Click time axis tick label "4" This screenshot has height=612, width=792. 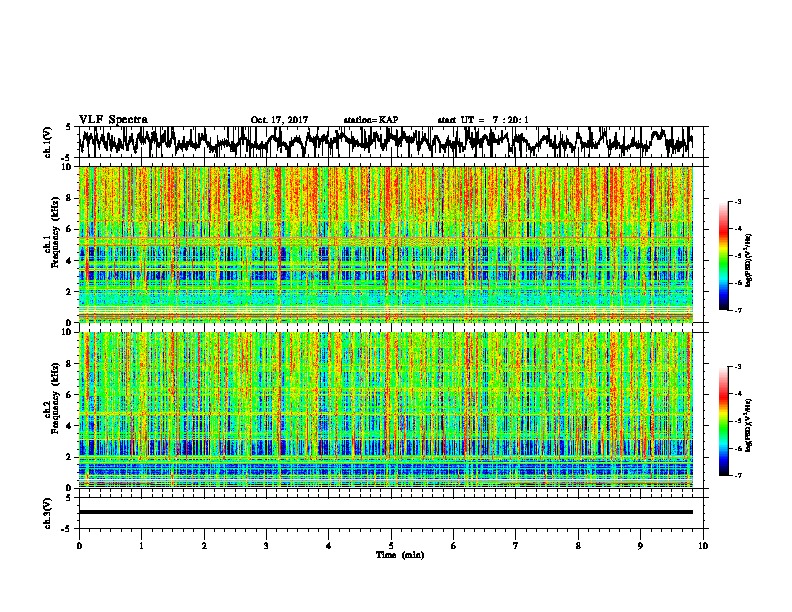(329, 546)
